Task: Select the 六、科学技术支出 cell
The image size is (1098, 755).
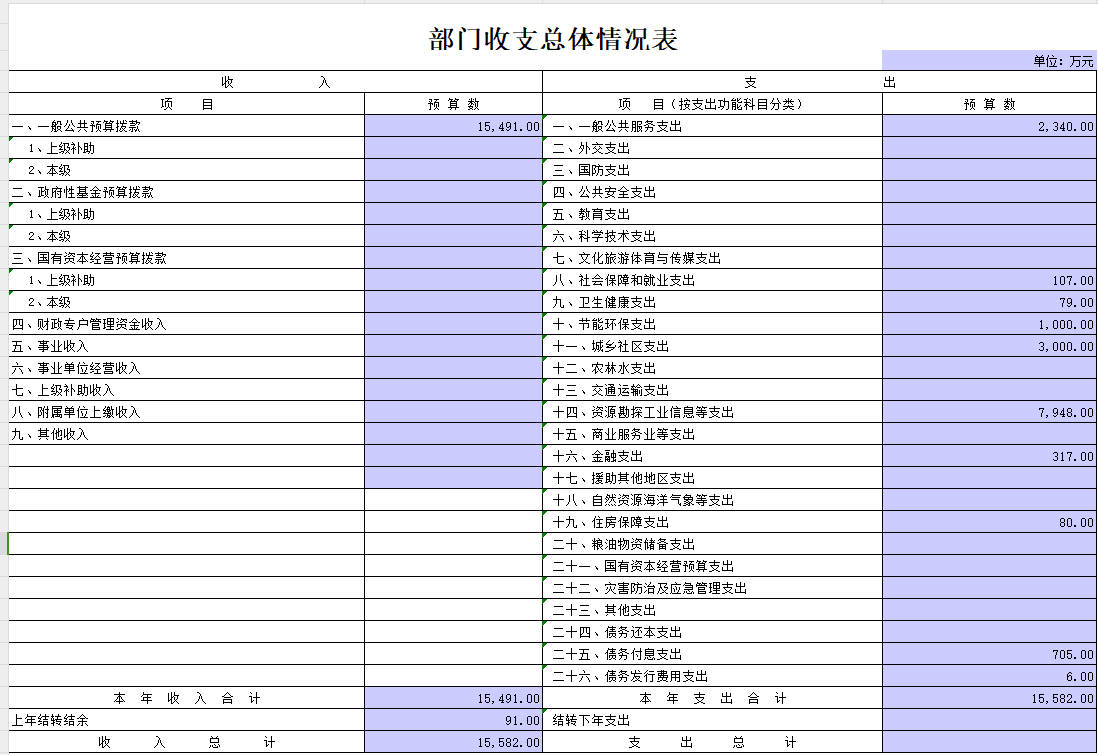Action: tap(712, 236)
